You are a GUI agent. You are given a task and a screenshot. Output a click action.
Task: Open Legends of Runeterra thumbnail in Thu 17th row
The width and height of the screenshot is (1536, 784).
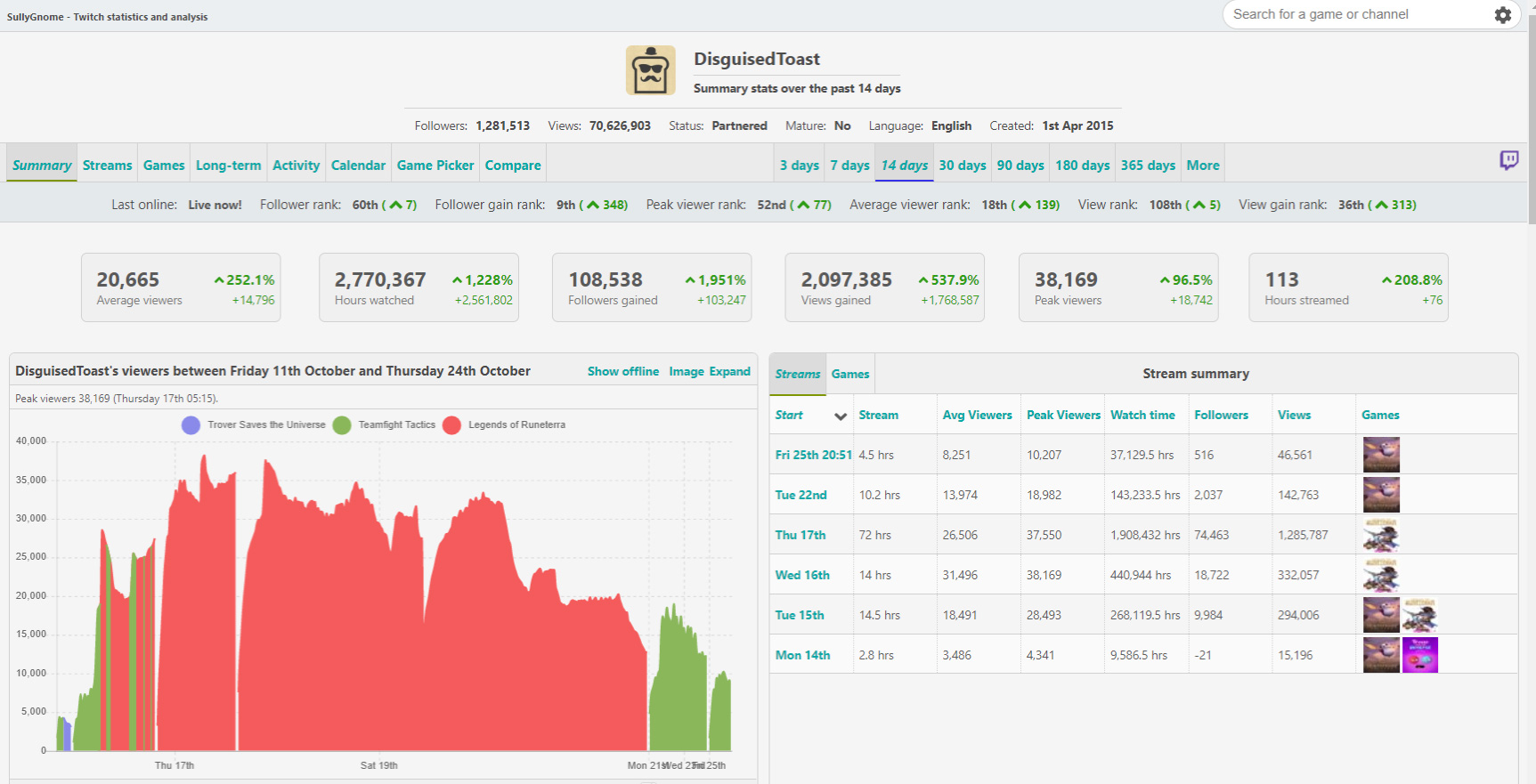(x=1380, y=535)
